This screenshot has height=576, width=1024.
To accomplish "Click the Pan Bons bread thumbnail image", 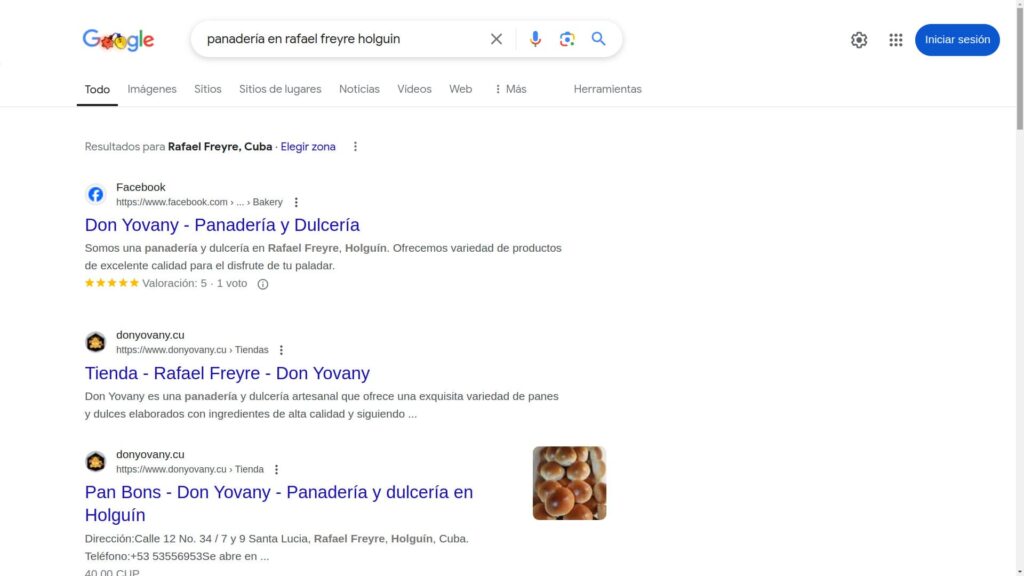I will coord(569,483).
